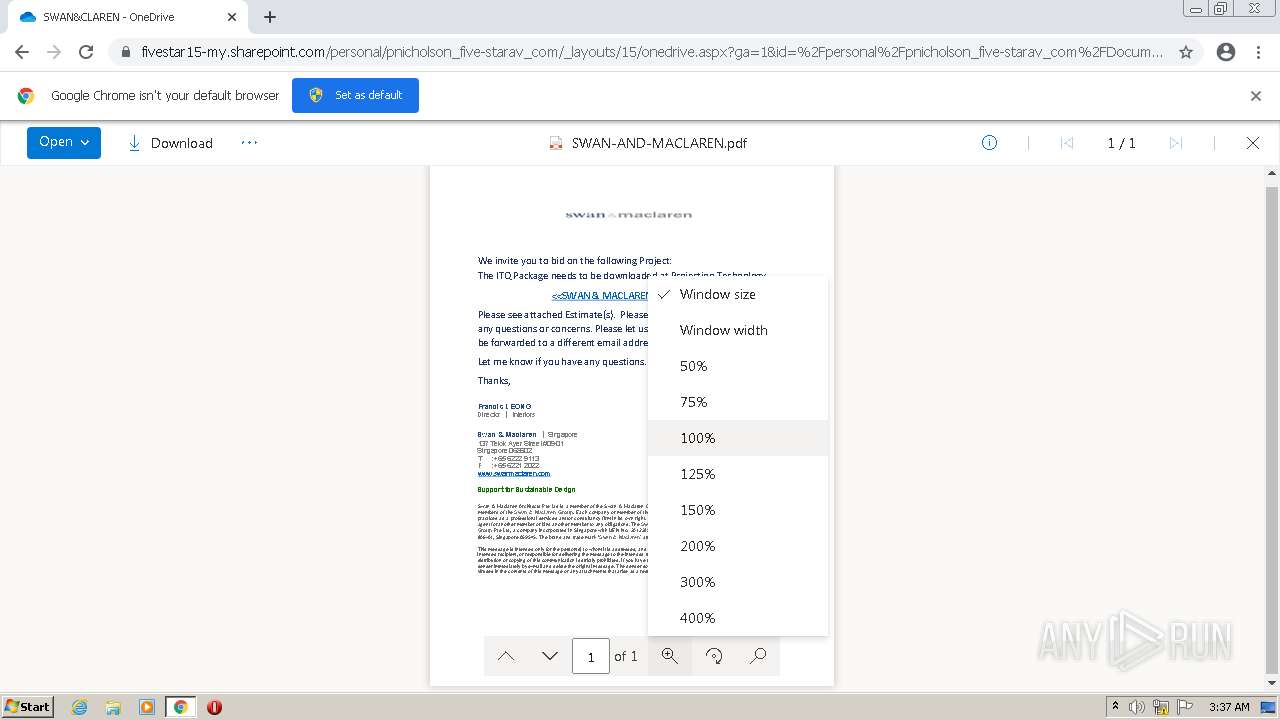The height and width of the screenshot is (720, 1280).
Task: Visit www.swanmaclaren.com link in signature
Action: point(514,474)
